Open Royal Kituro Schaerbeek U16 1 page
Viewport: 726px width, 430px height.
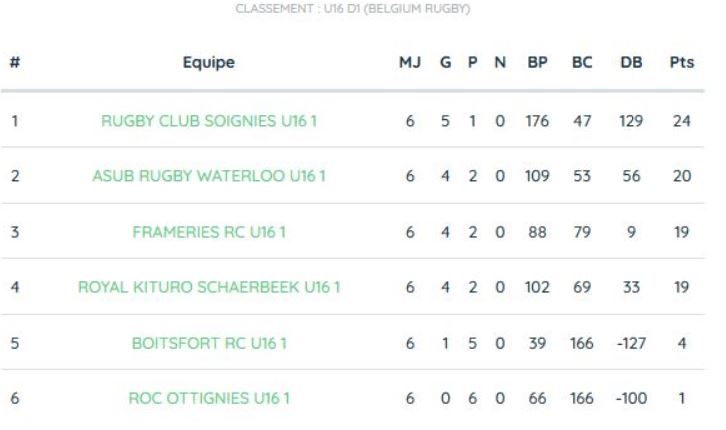(x=209, y=287)
